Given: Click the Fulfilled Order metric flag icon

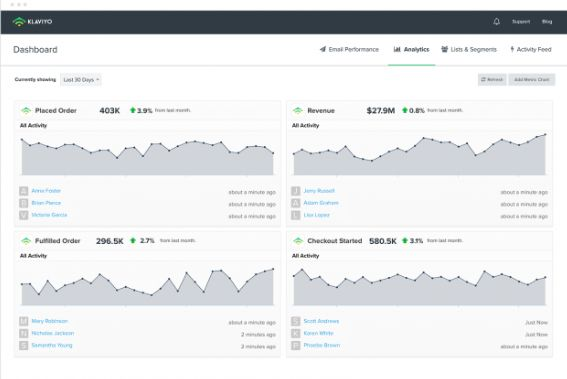Looking at the screenshot, I should point(26,241).
